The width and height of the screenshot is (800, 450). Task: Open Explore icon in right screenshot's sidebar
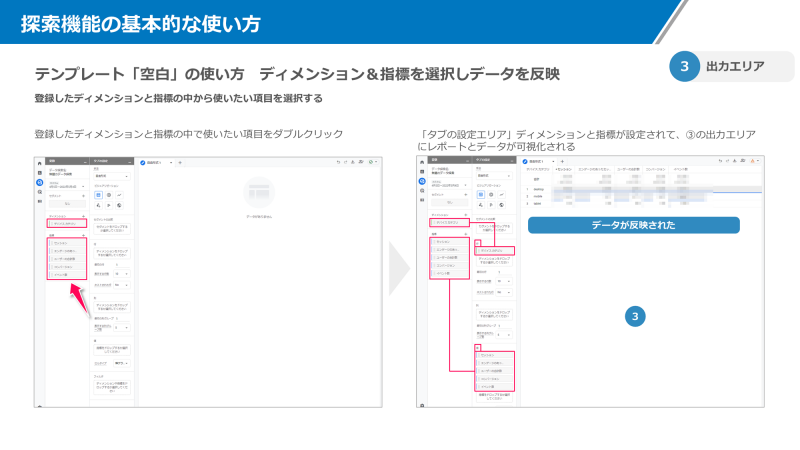[x=422, y=180]
